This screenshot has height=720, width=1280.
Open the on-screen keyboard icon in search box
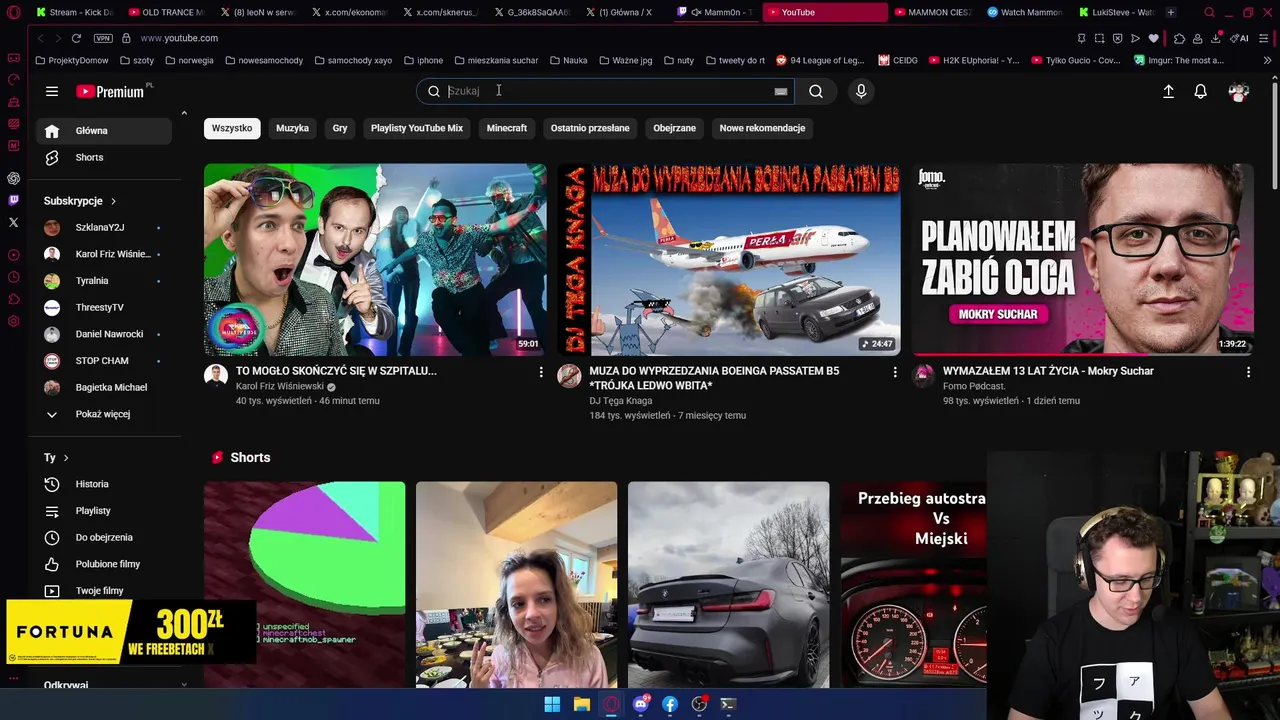tap(781, 91)
